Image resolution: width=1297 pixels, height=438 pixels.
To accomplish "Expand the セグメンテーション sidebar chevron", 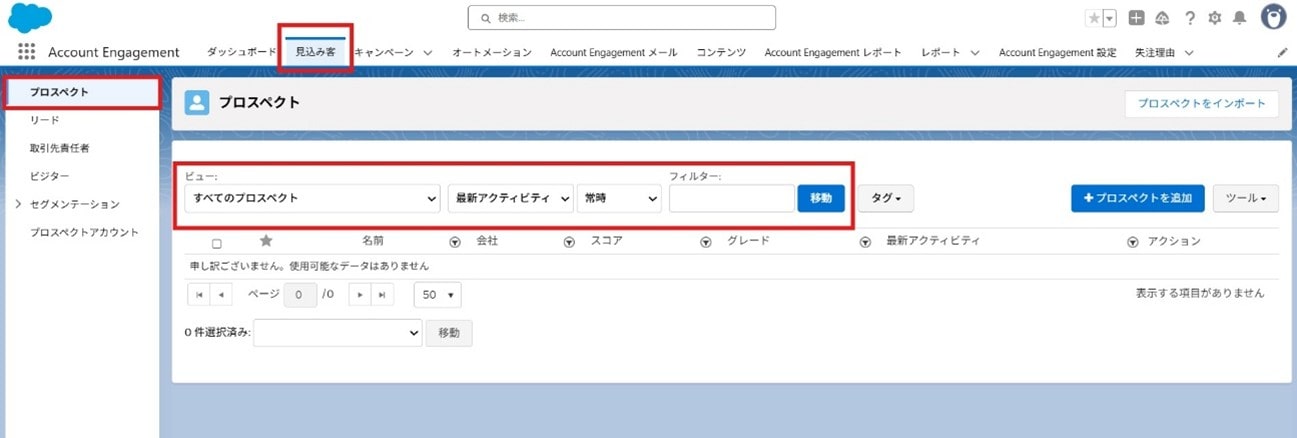I will click(x=18, y=204).
